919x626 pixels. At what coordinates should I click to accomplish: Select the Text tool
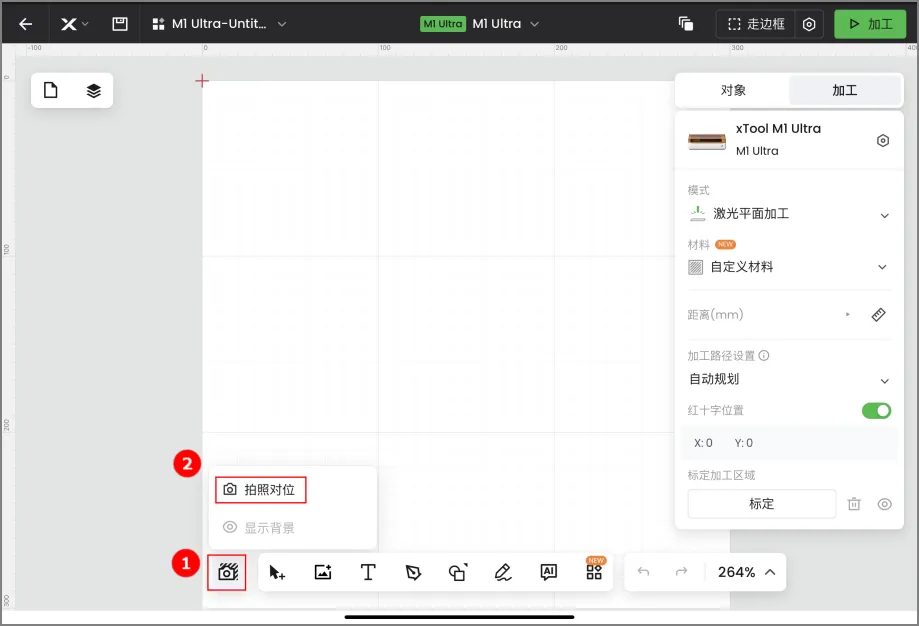pos(368,572)
